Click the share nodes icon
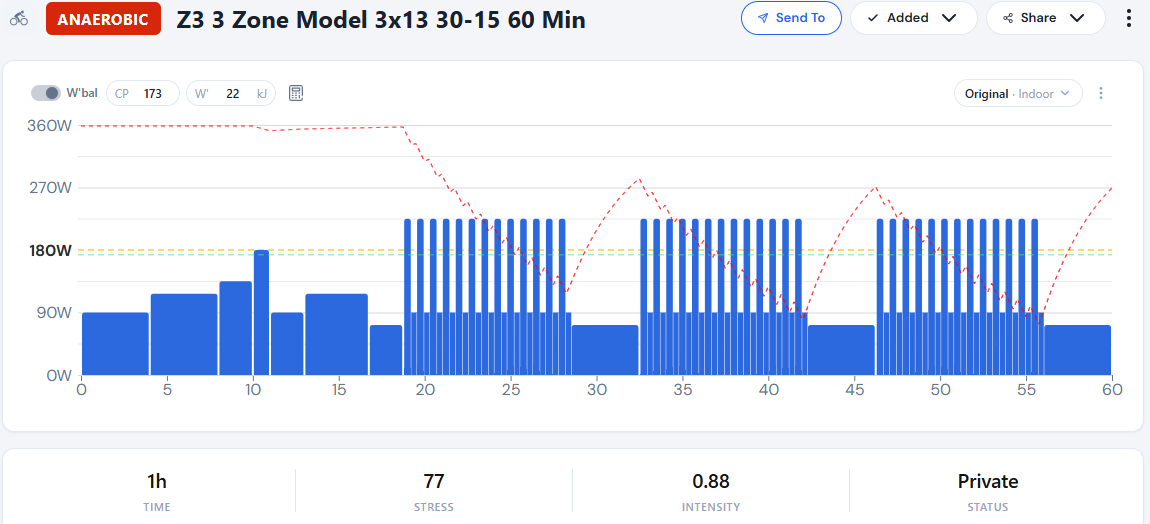Image resolution: width=1150 pixels, height=524 pixels. coord(1008,18)
